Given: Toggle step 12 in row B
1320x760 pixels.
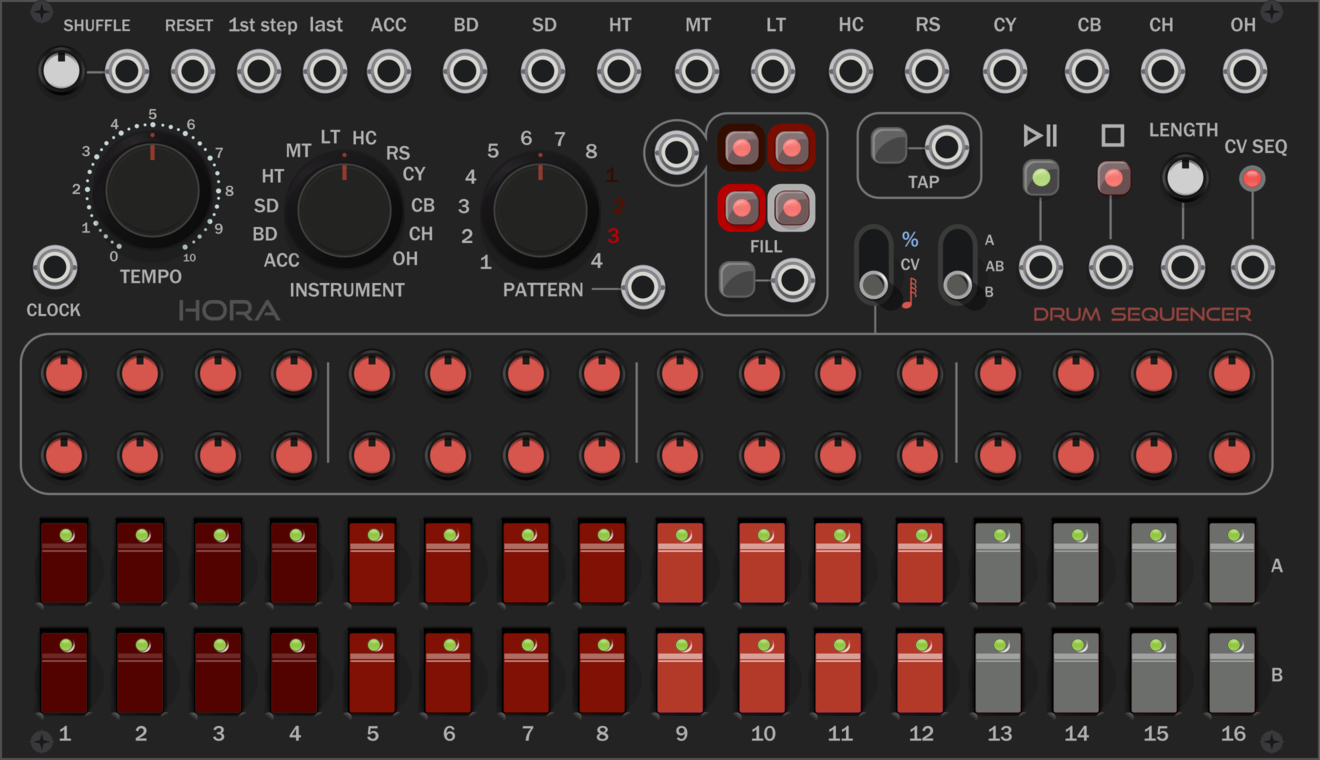Looking at the screenshot, I should click(x=920, y=672).
